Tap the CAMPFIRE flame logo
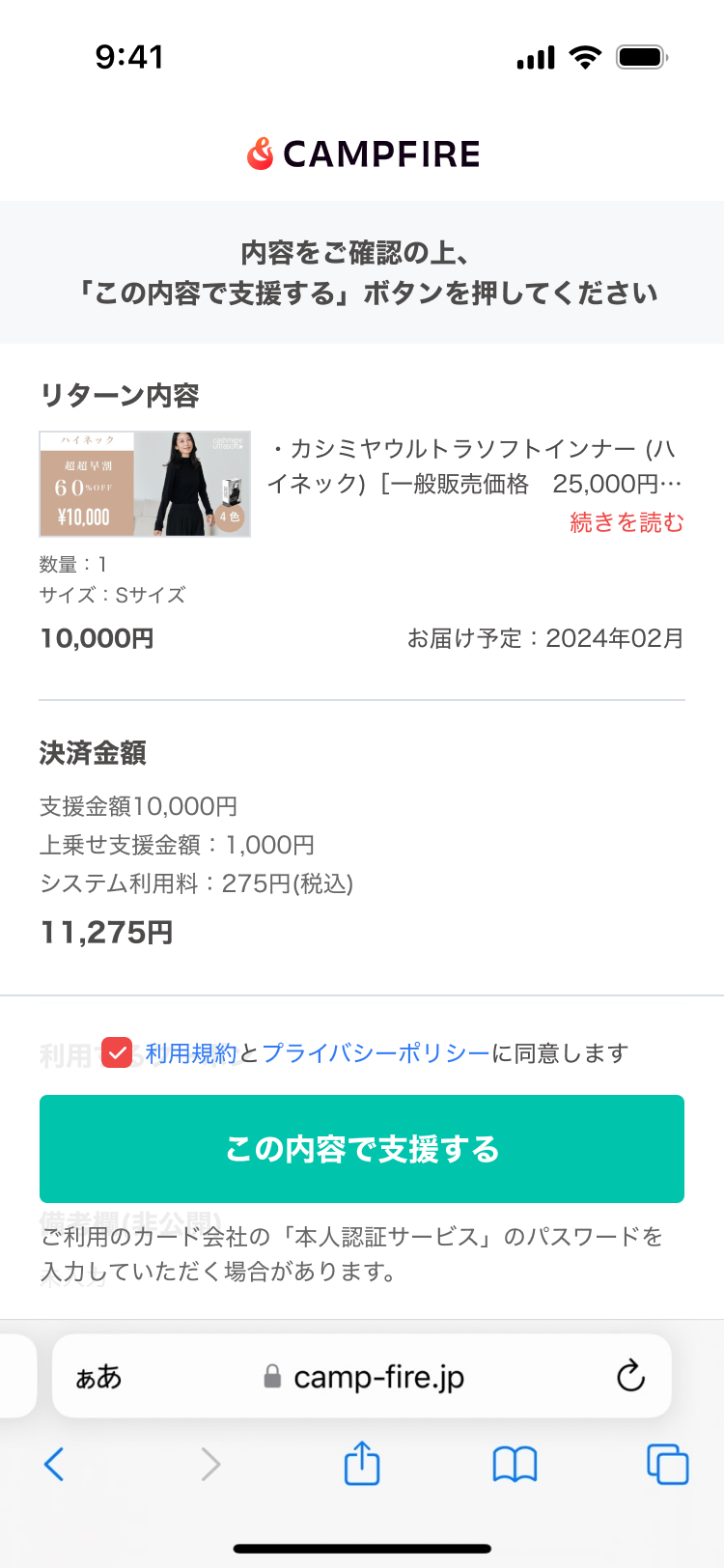This screenshot has height=1568, width=724. [x=261, y=154]
